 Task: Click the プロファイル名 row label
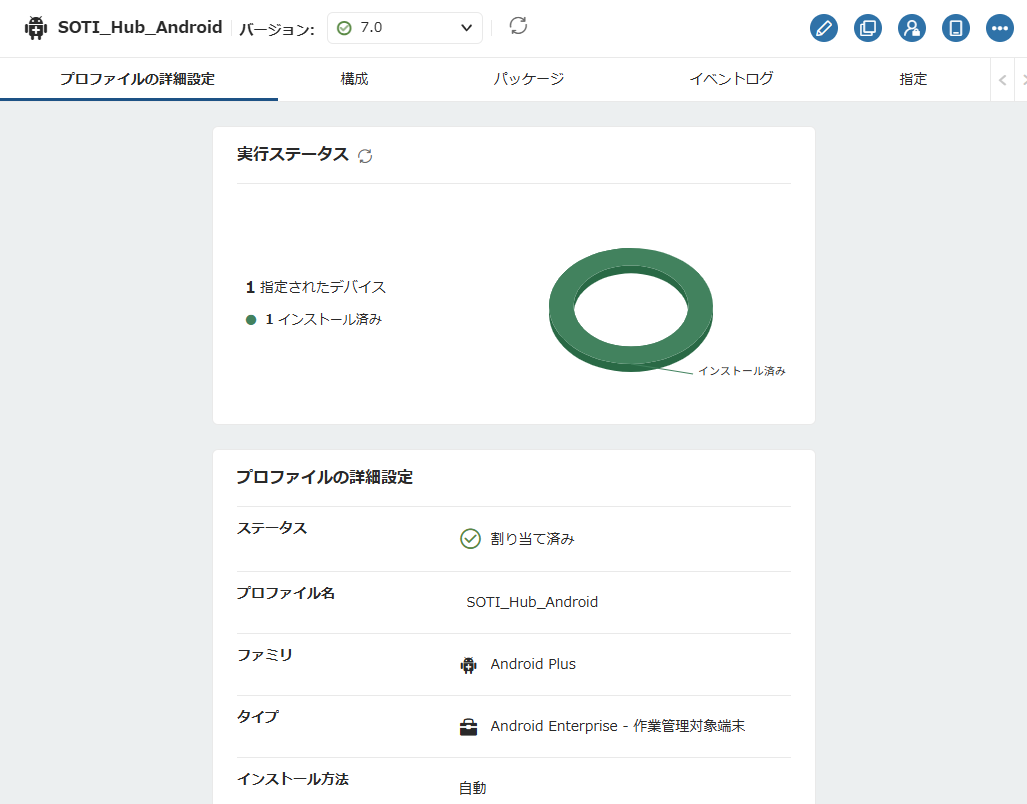coord(286,593)
